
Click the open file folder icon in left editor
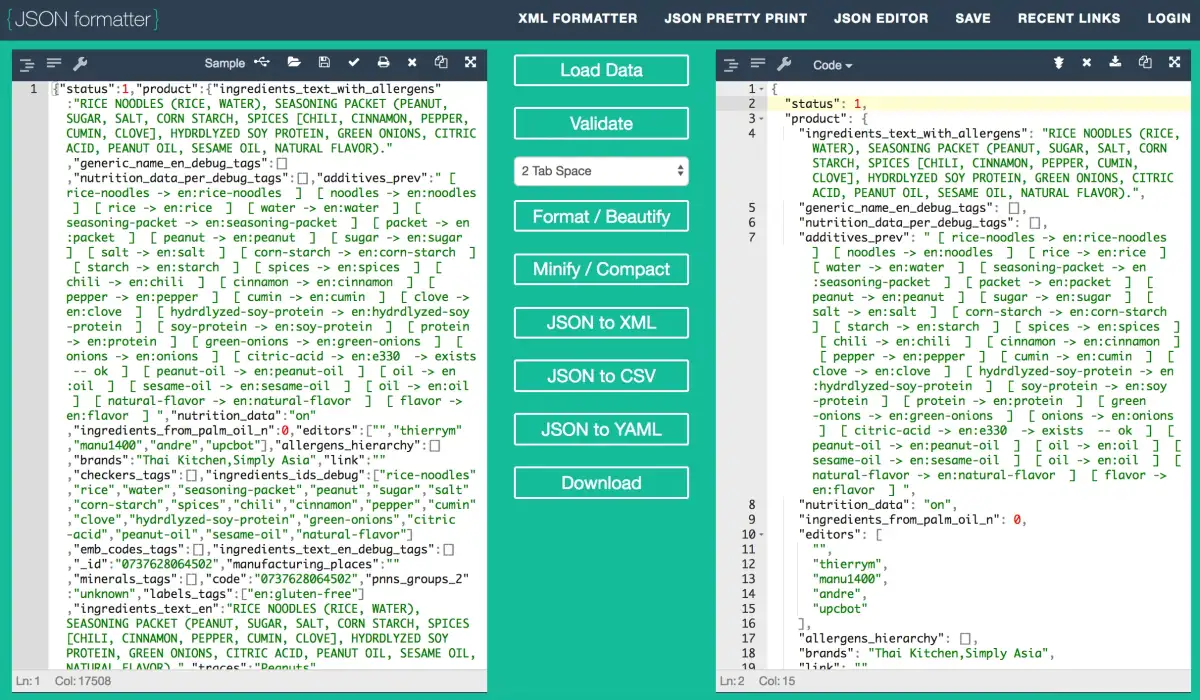coord(294,63)
